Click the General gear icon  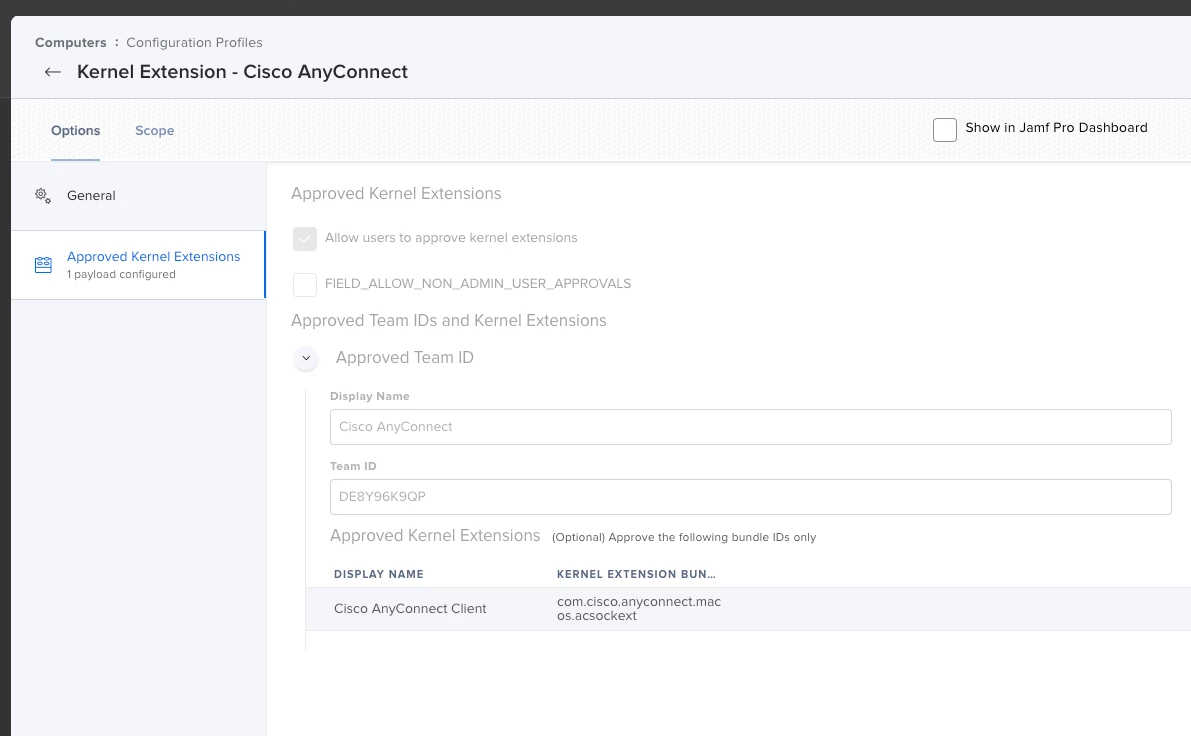(x=43, y=196)
